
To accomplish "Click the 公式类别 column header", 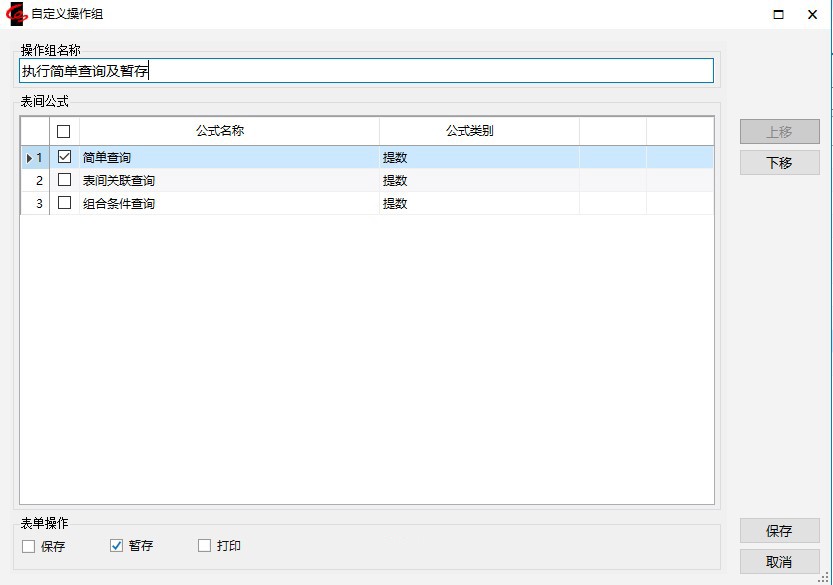I will 478,131.
